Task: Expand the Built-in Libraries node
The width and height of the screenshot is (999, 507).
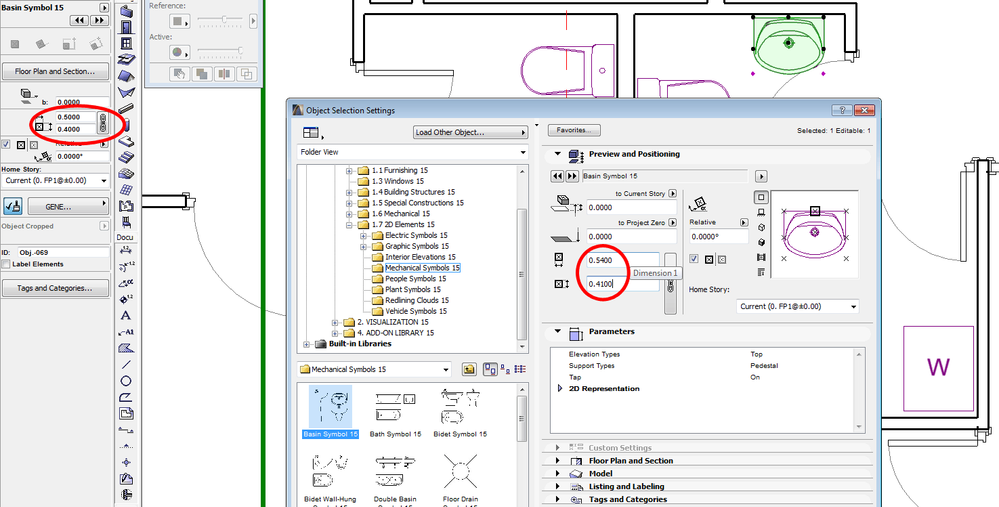Action: coord(306,344)
